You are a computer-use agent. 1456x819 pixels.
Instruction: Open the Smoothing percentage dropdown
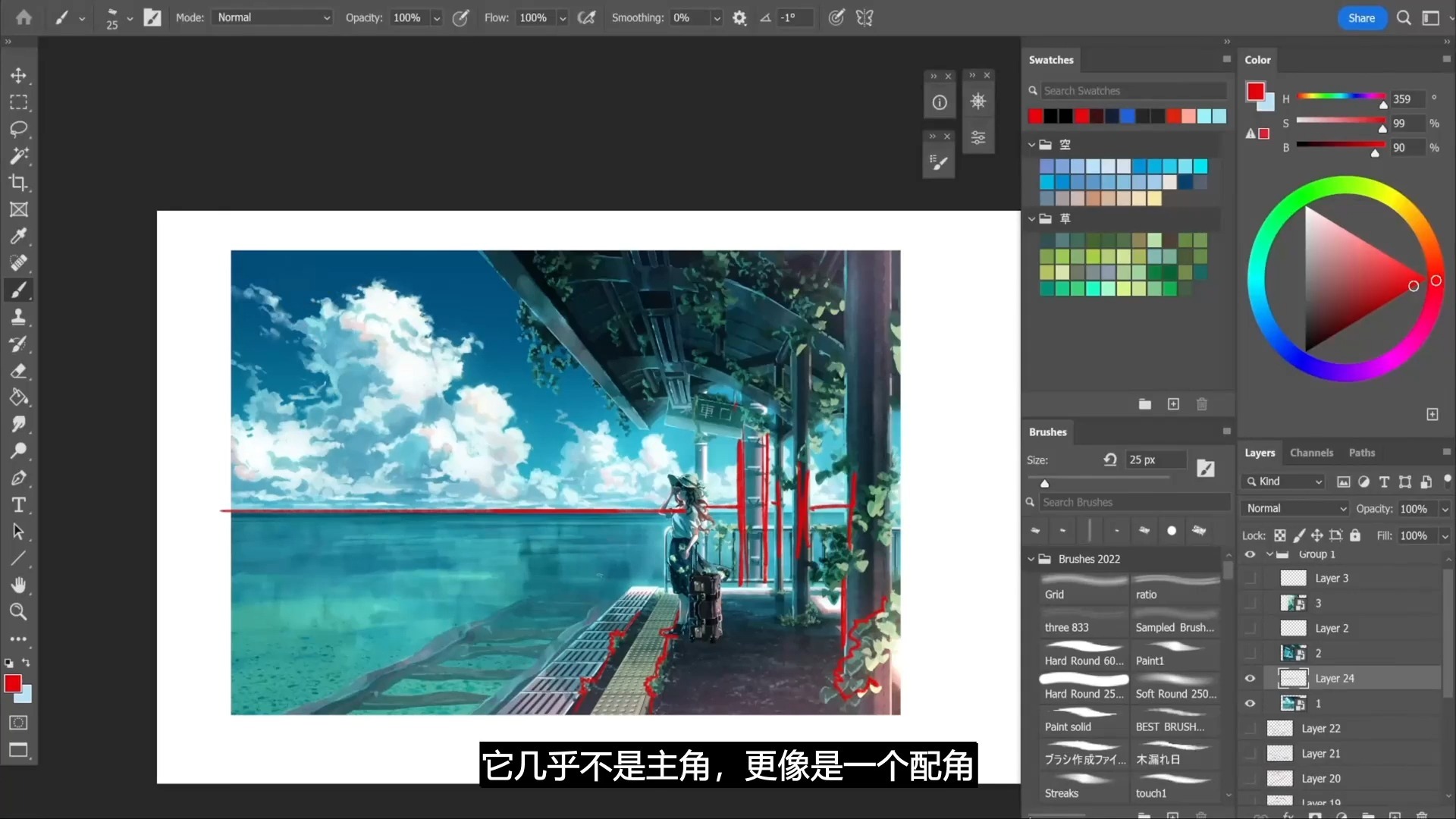point(717,18)
